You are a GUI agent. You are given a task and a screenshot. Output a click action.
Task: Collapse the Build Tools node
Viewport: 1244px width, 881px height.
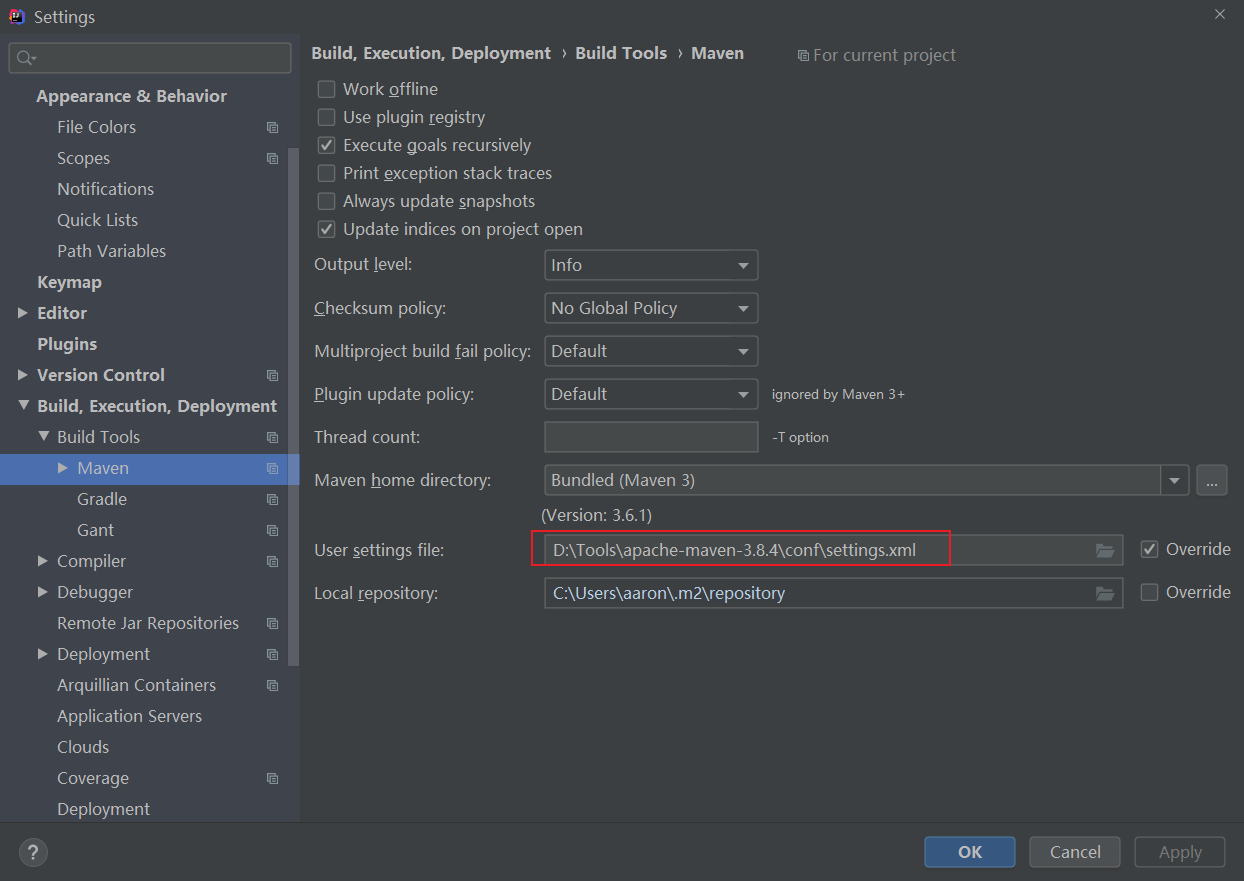[43, 437]
